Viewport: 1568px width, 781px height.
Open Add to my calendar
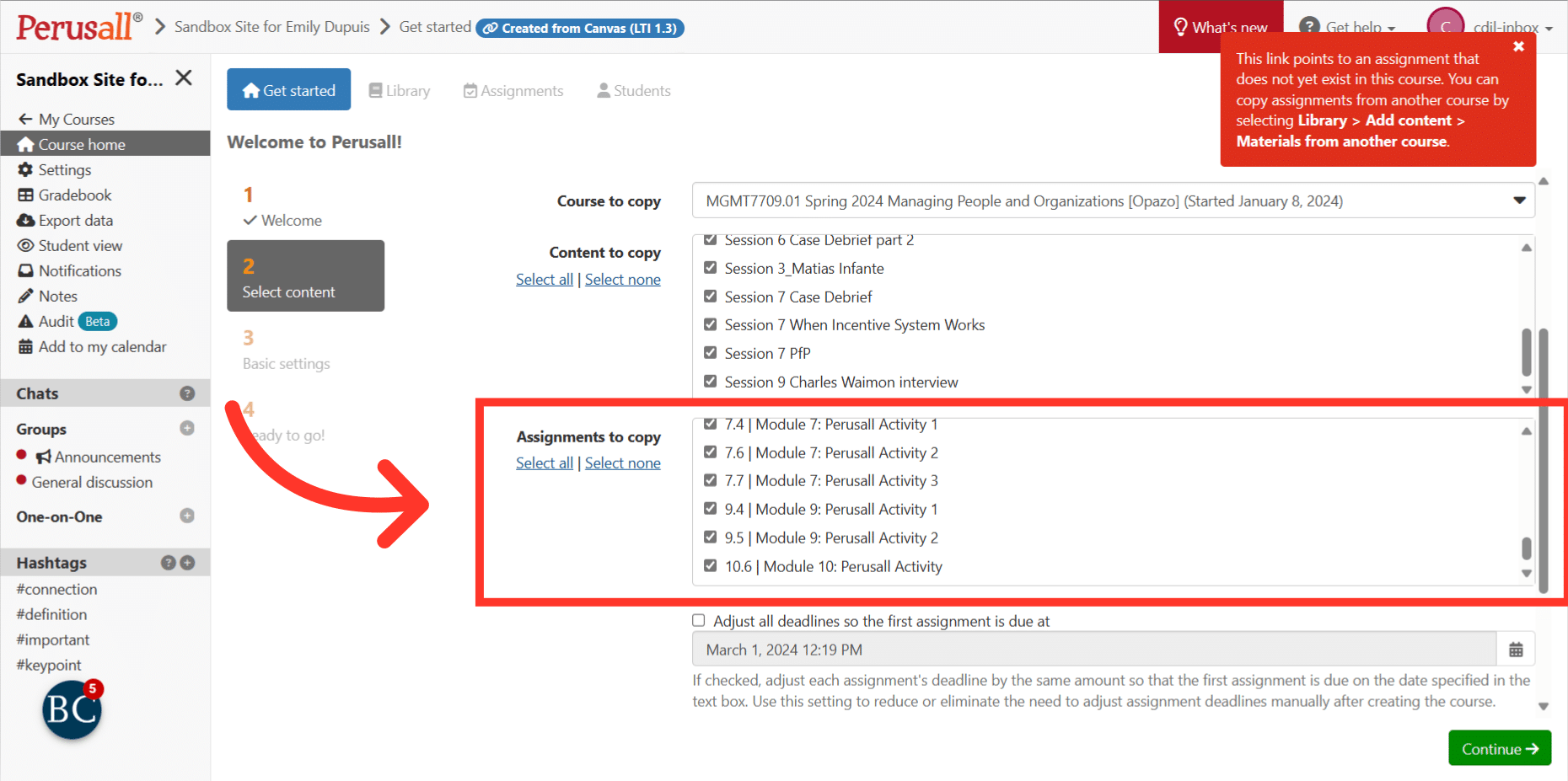tap(102, 346)
